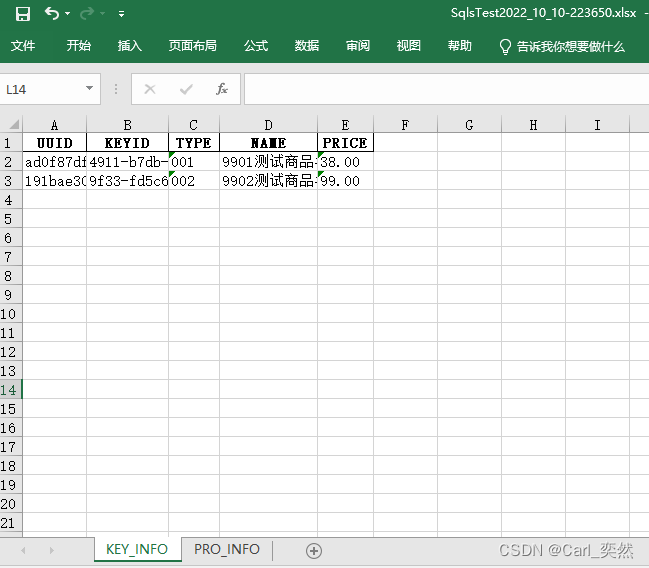Switch to the 插入 ribbon tab
This screenshot has height=568, width=649.
(130, 46)
